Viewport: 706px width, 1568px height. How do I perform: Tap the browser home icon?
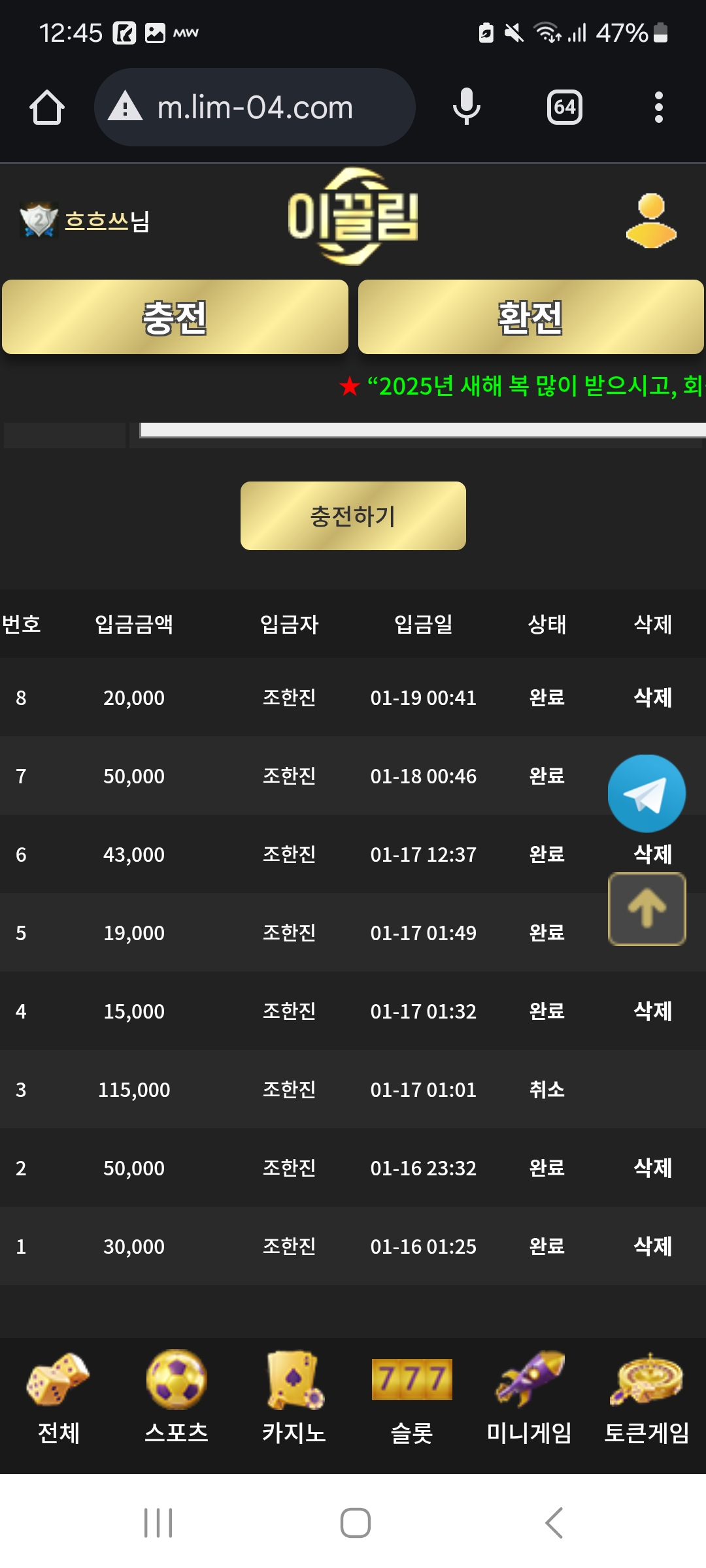click(47, 107)
